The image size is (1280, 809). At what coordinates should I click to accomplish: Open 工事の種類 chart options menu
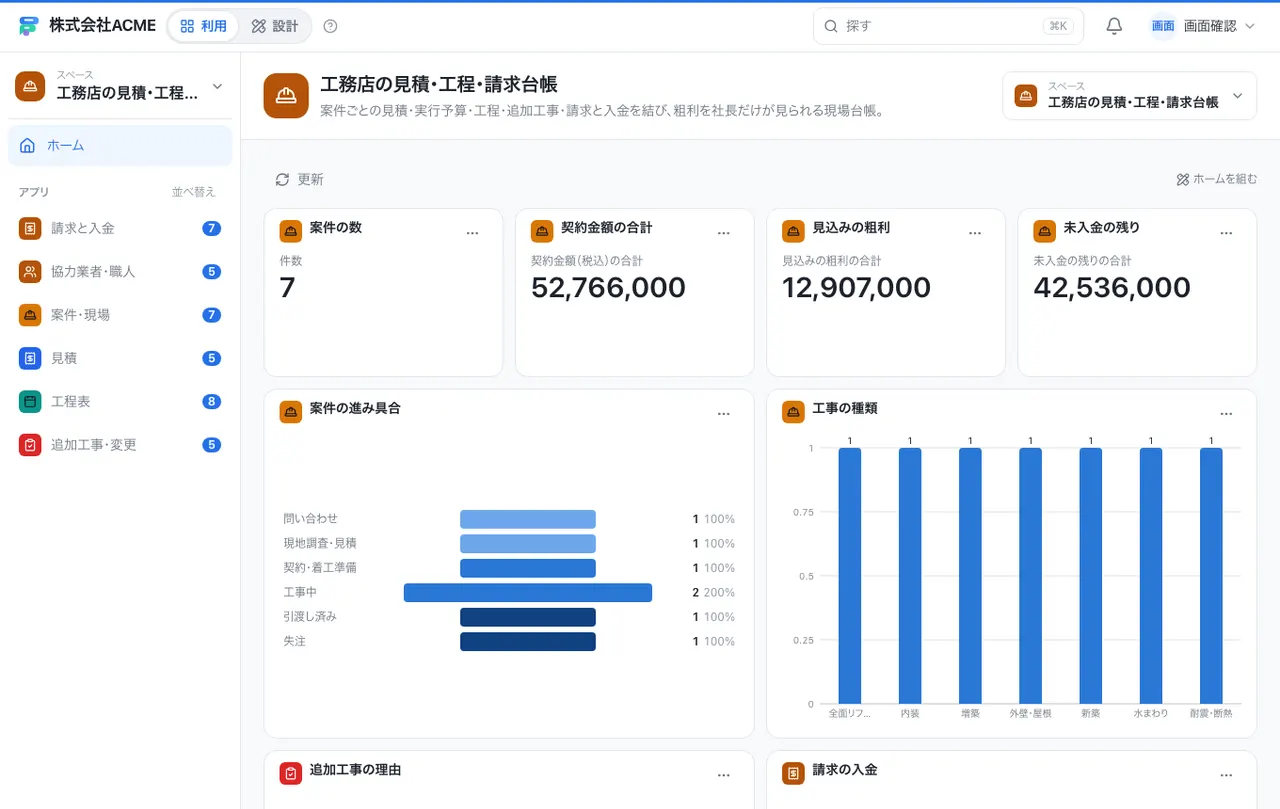pos(1227,414)
